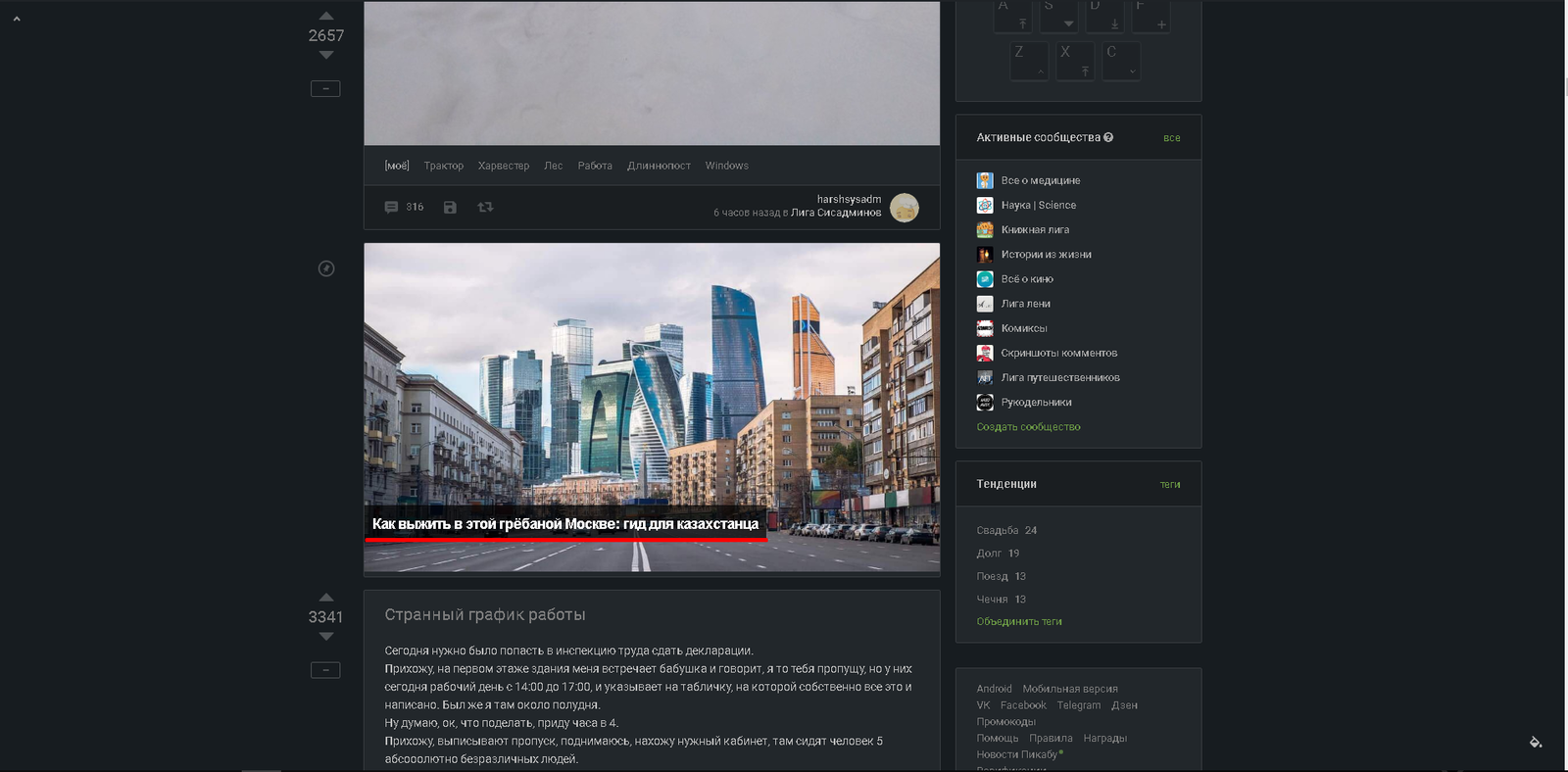The image size is (1568, 772).
Task: Open the Дзен footer link
Action: pyautogui.click(x=1124, y=705)
